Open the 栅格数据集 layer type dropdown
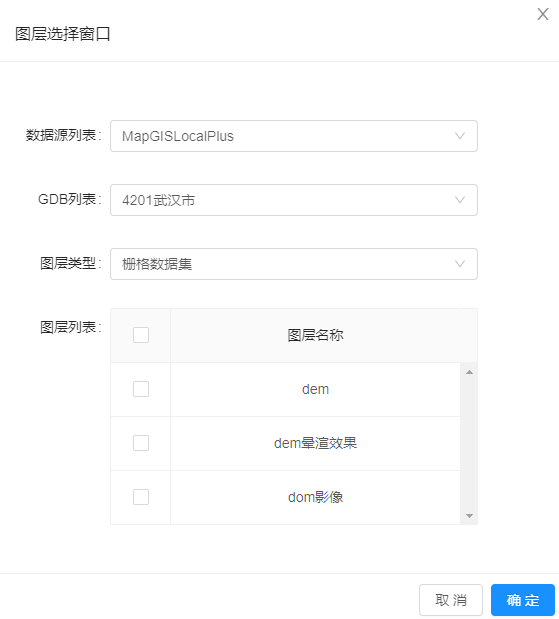 pos(294,264)
